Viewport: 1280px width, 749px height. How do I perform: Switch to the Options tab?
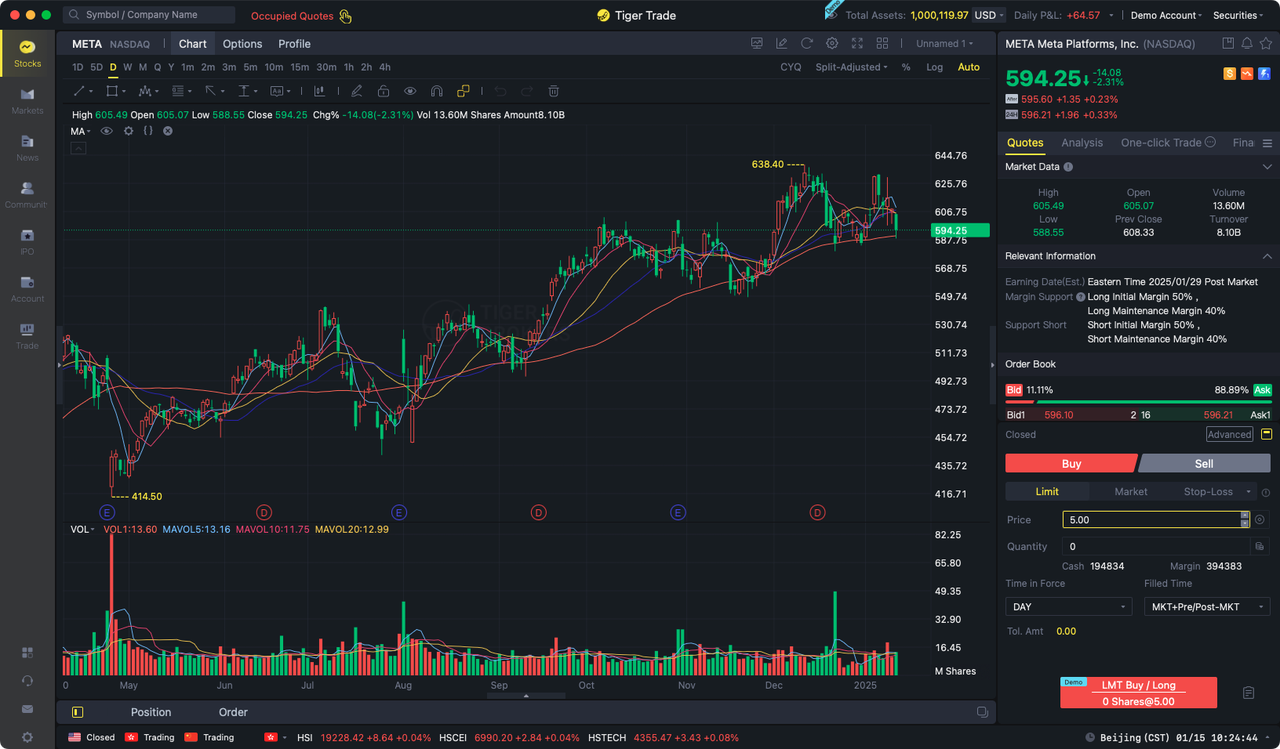point(242,44)
